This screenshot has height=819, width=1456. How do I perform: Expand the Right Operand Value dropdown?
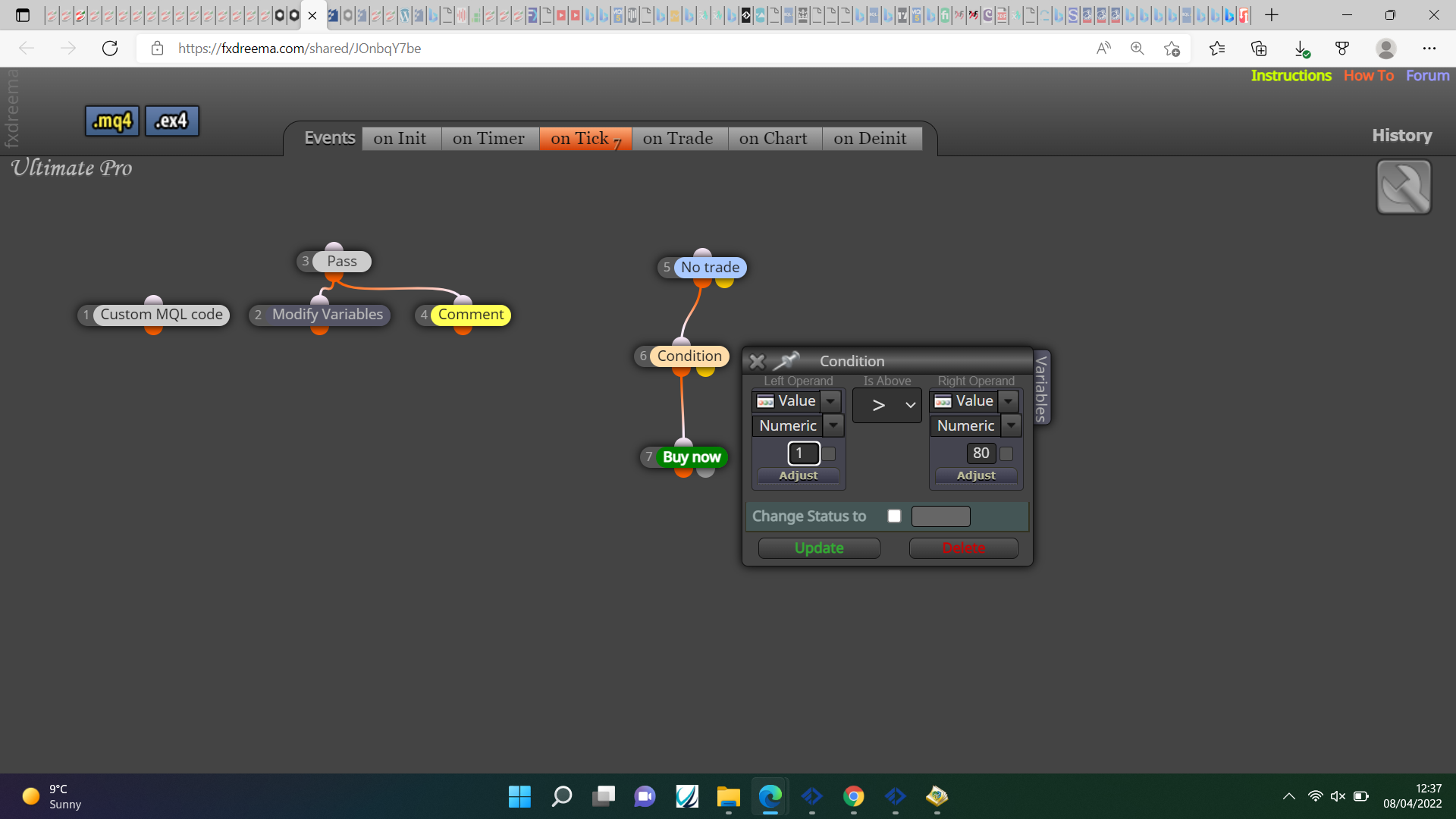(x=1009, y=400)
